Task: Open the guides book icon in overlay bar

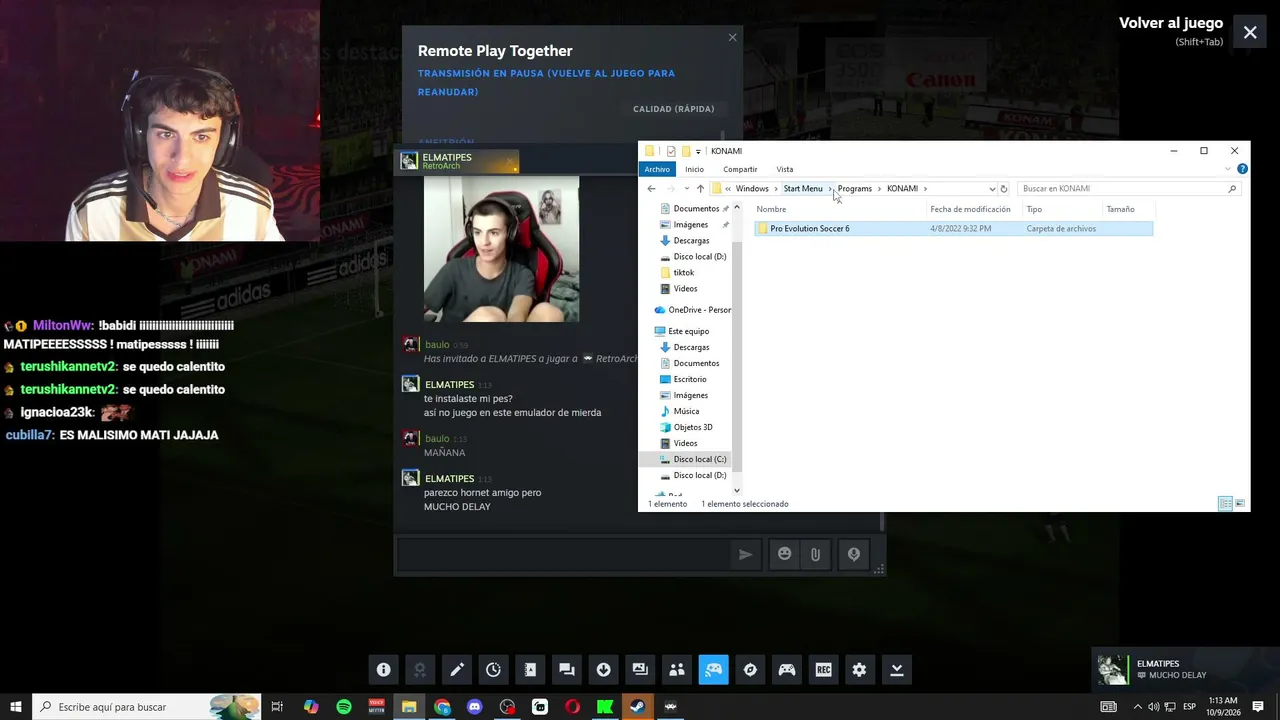Action: [x=530, y=670]
